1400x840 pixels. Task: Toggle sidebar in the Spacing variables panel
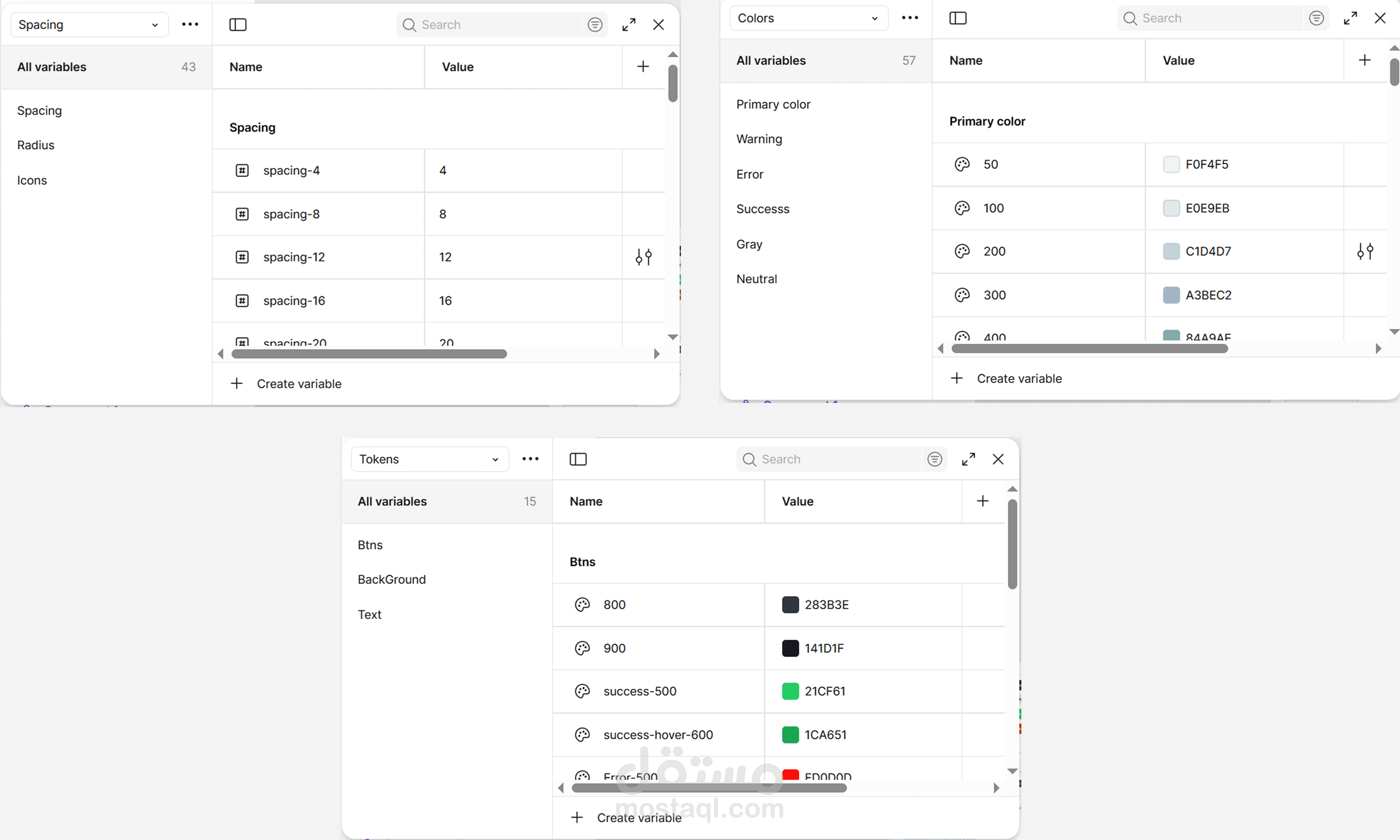tap(238, 25)
